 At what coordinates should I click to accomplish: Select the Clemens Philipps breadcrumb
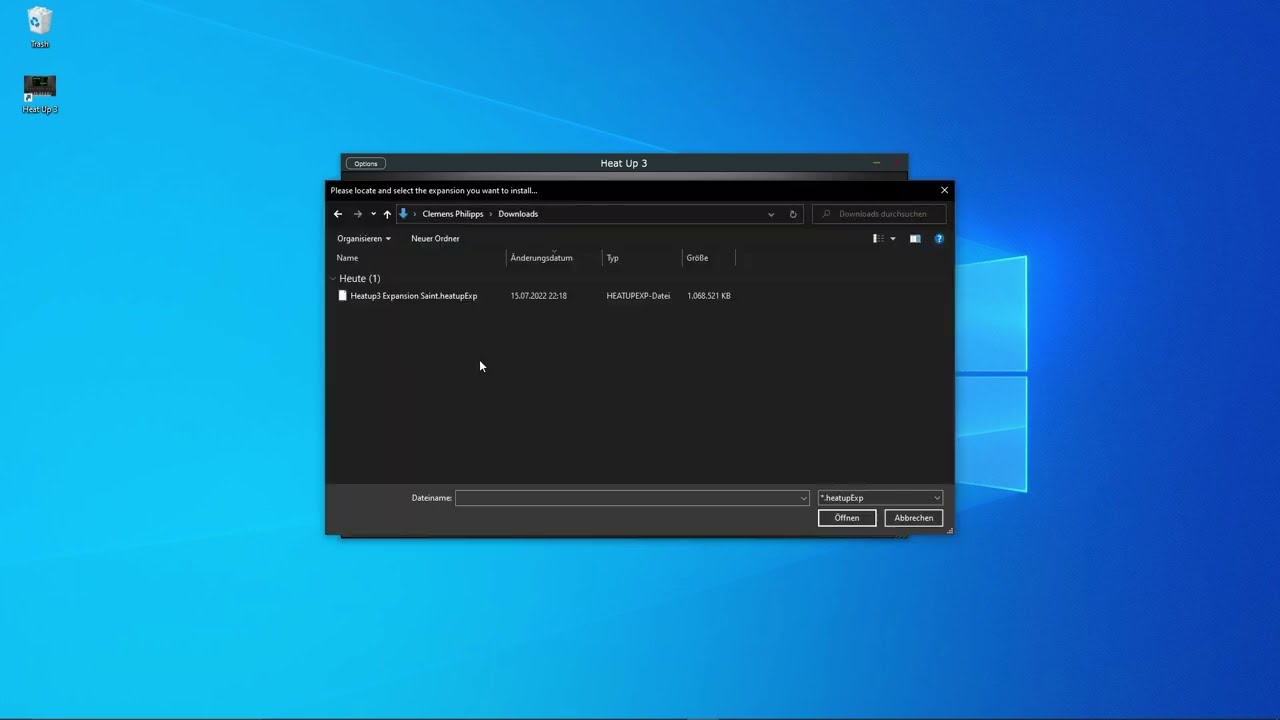click(x=452, y=214)
